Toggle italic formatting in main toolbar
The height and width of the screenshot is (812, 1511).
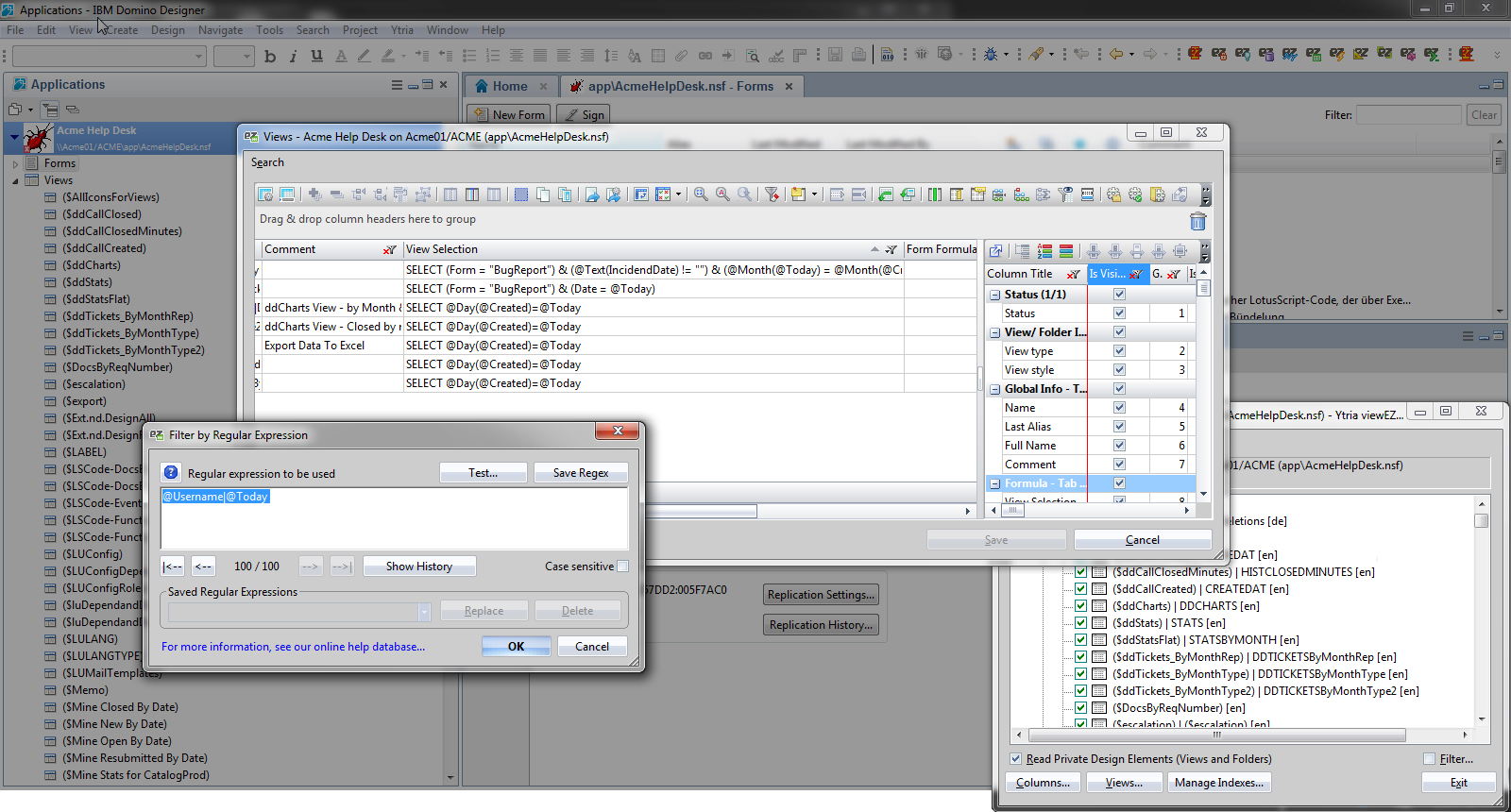(293, 56)
